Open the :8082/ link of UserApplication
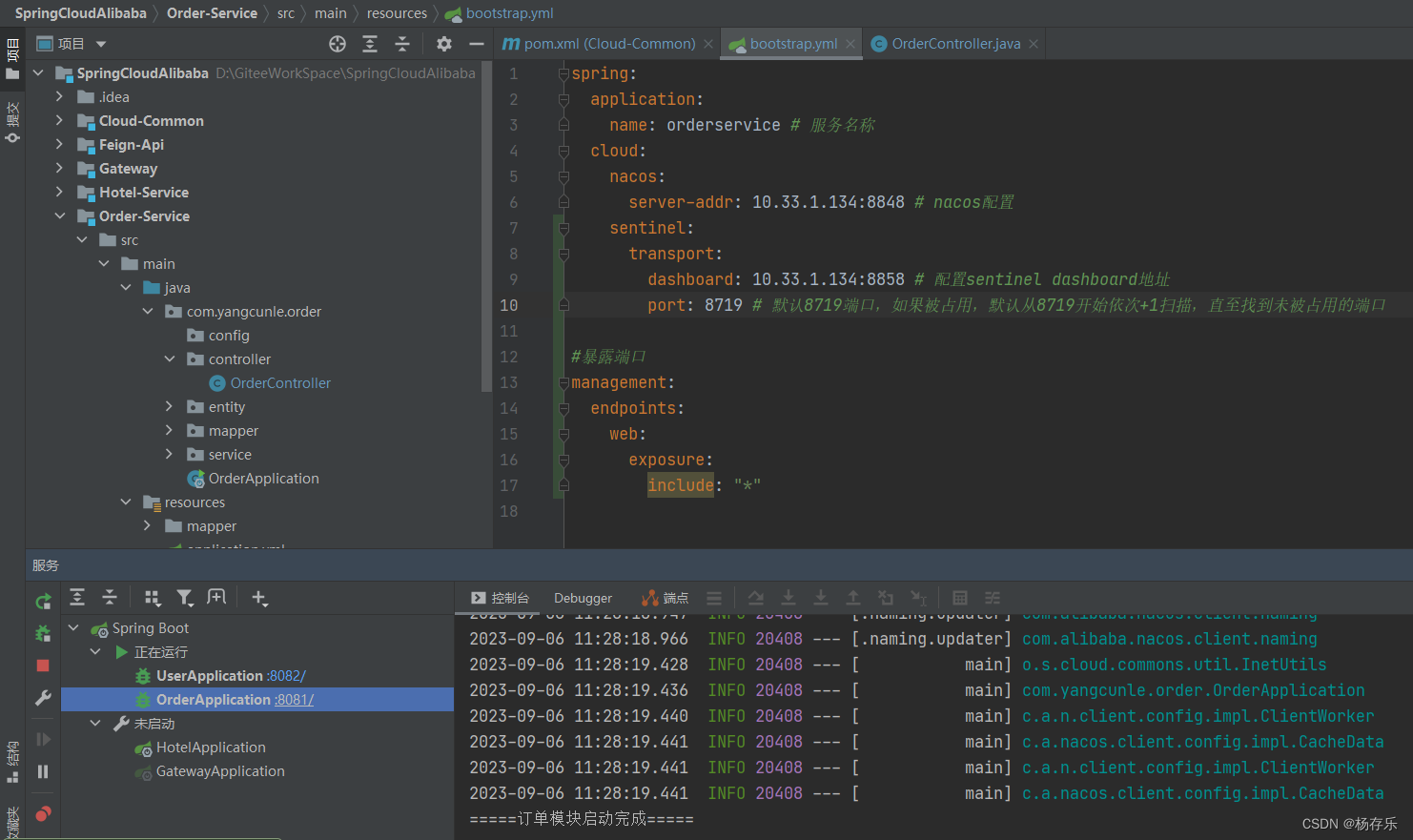 coord(287,675)
